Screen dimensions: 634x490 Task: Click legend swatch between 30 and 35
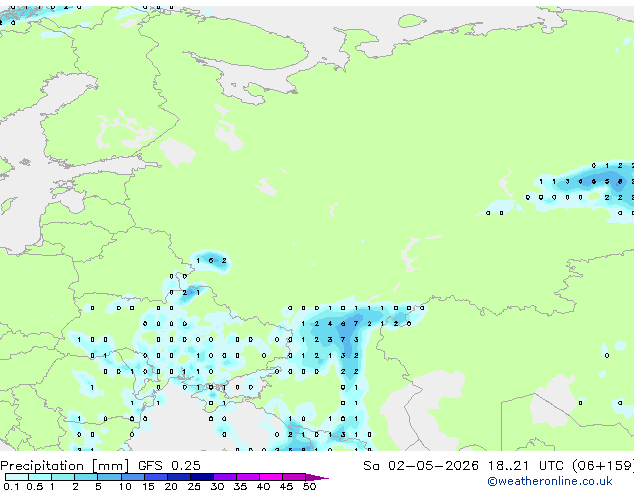point(224,477)
